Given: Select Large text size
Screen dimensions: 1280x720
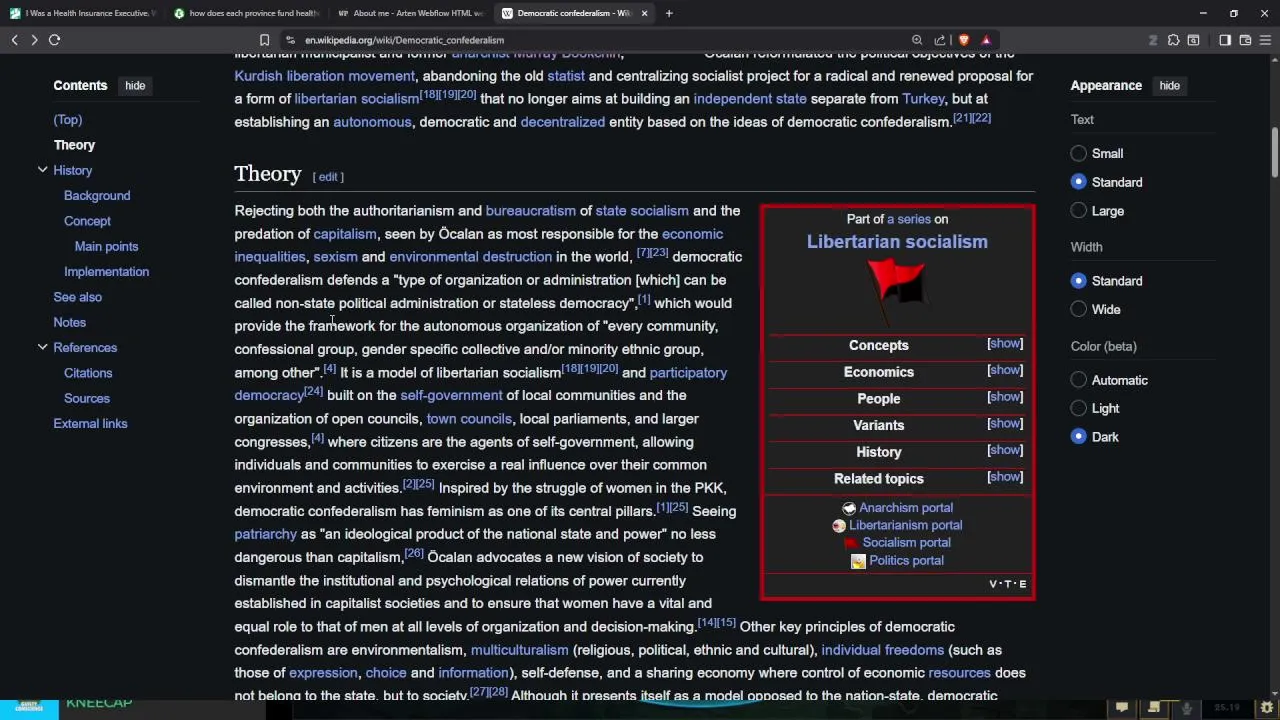Looking at the screenshot, I should point(1078,211).
